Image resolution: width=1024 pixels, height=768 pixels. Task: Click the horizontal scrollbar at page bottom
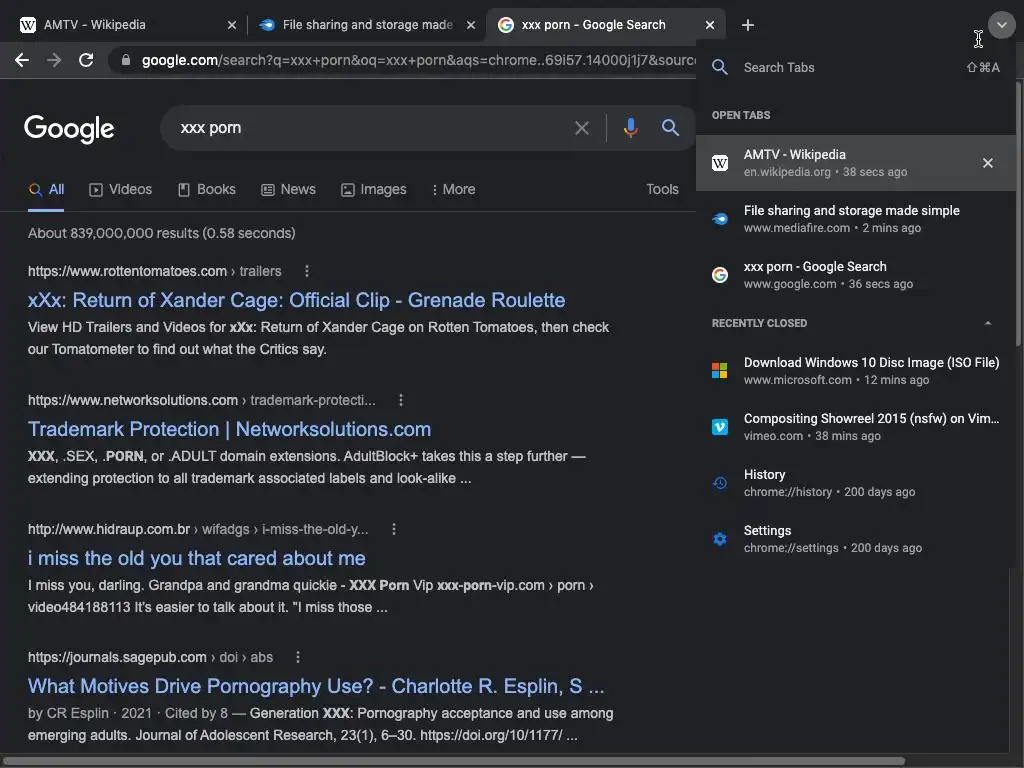(x=453, y=761)
